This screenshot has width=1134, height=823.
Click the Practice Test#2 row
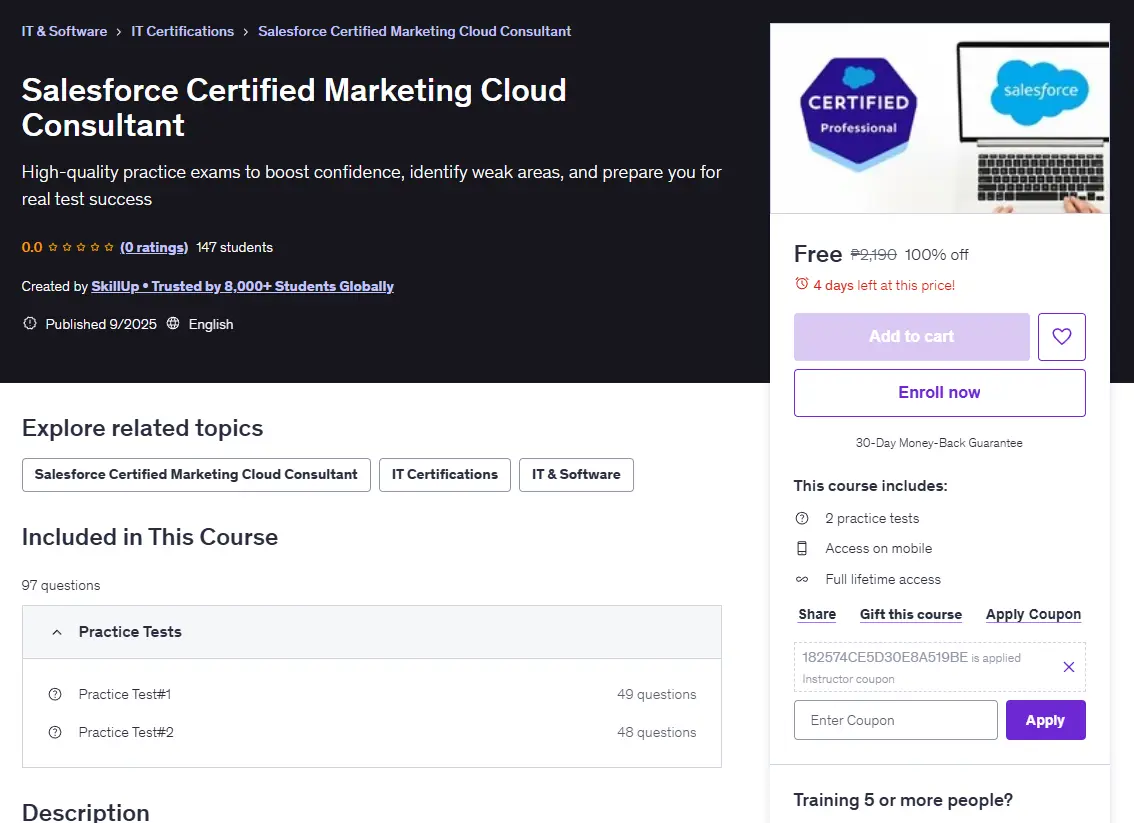372,732
